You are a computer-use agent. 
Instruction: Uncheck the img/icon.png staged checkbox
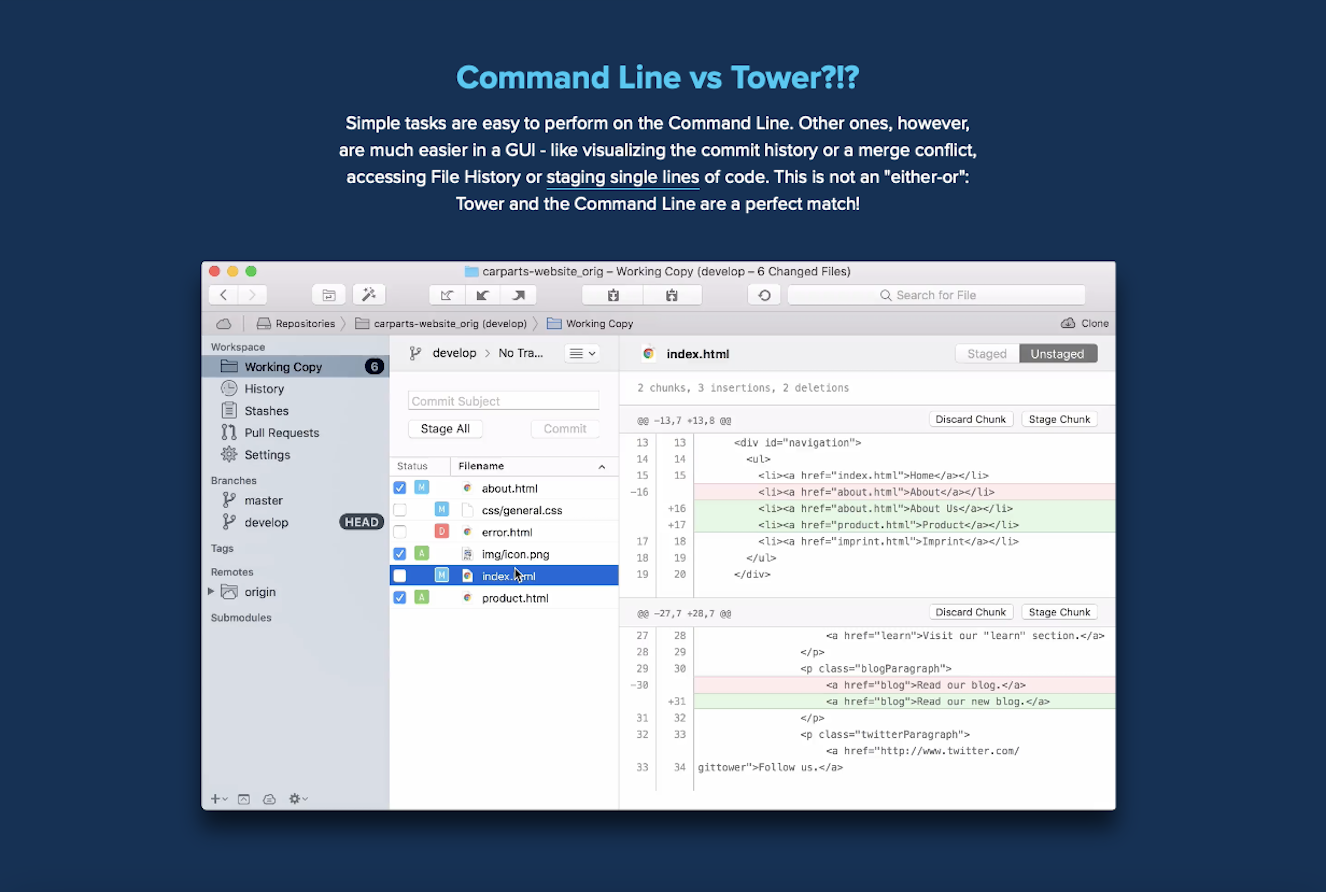click(x=400, y=554)
